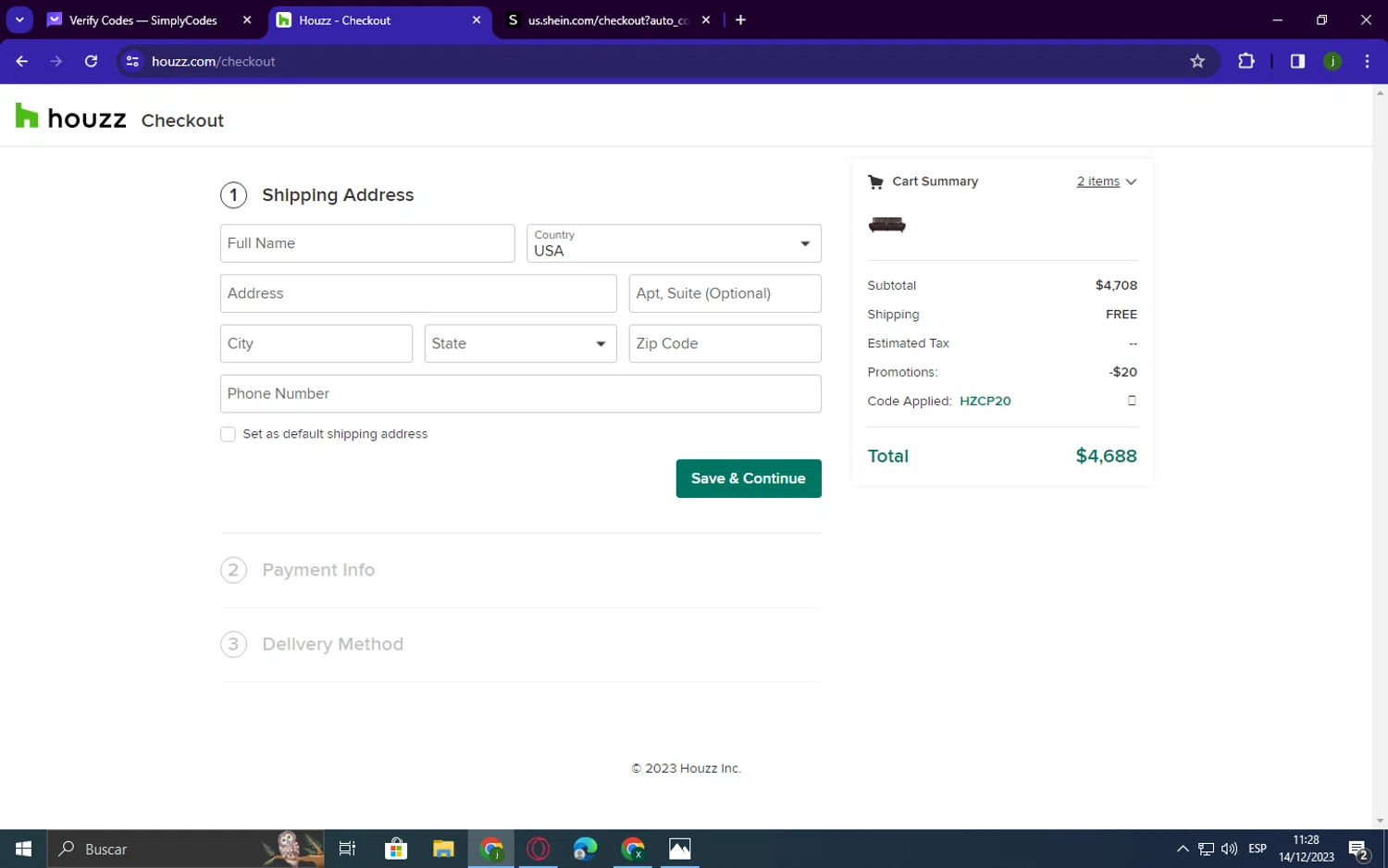The height and width of the screenshot is (868, 1388).
Task: Go forward to the next page
Action: 56,61
